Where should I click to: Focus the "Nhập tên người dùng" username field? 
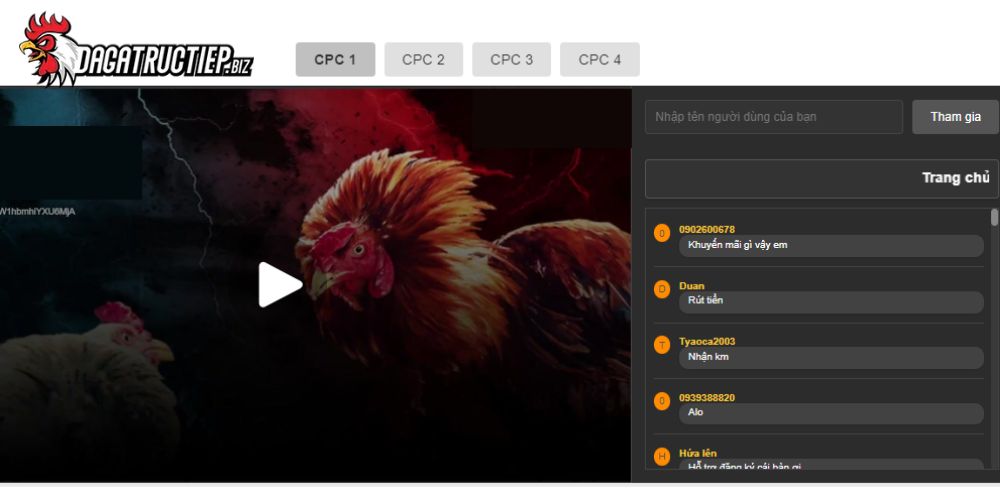pyautogui.click(x=773, y=117)
